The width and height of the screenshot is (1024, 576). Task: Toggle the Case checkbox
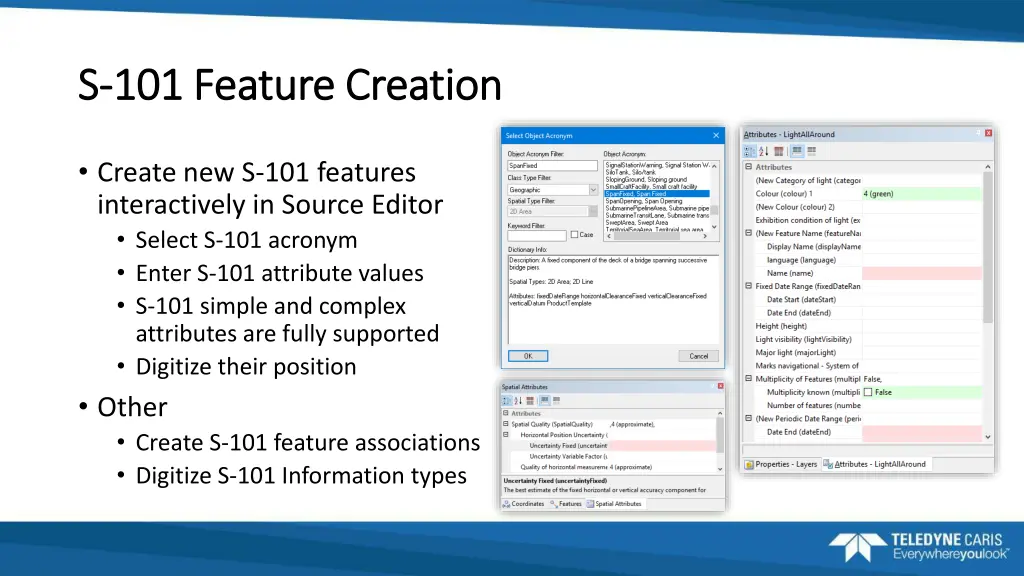coord(575,234)
